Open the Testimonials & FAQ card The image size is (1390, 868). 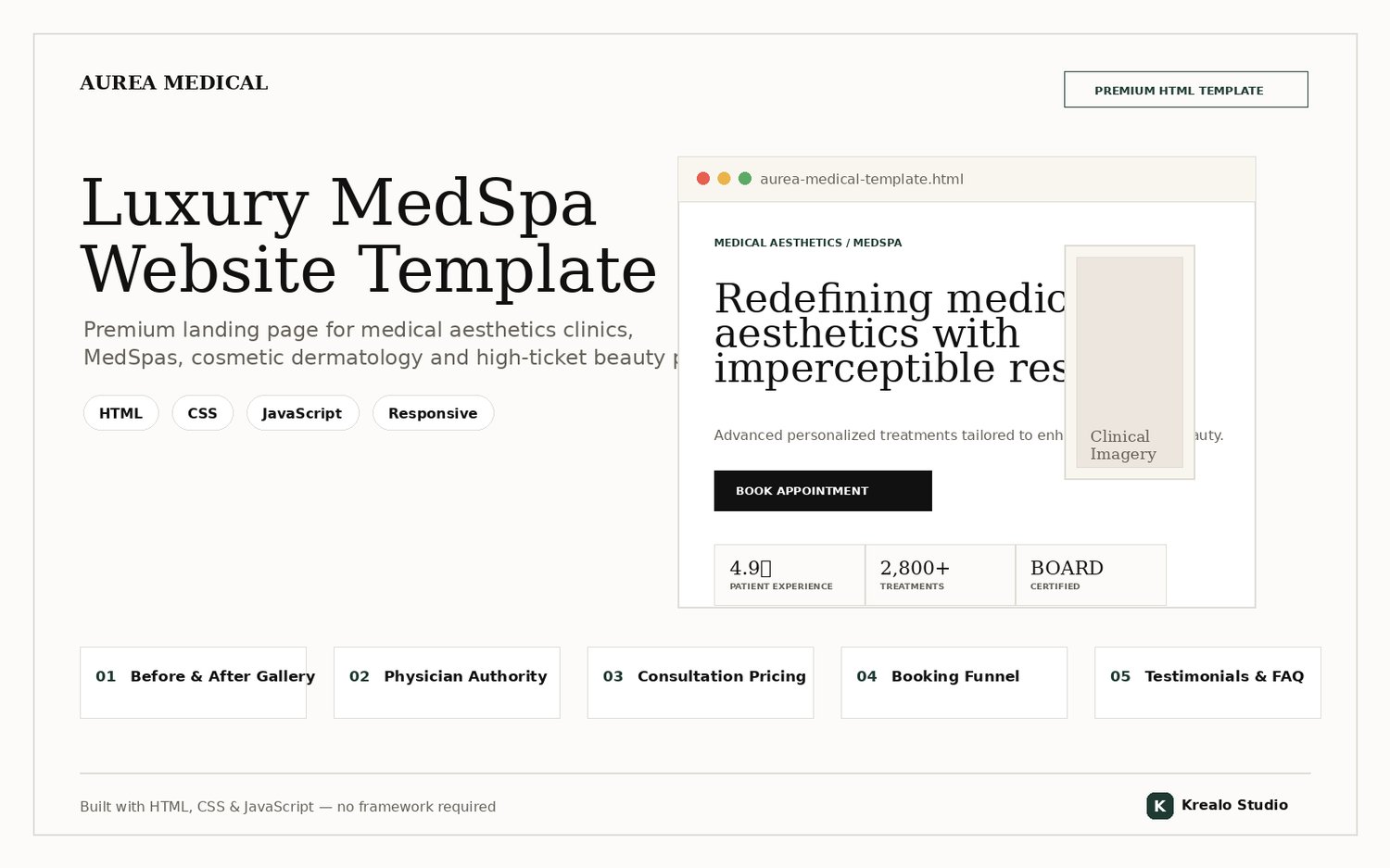pos(1207,683)
